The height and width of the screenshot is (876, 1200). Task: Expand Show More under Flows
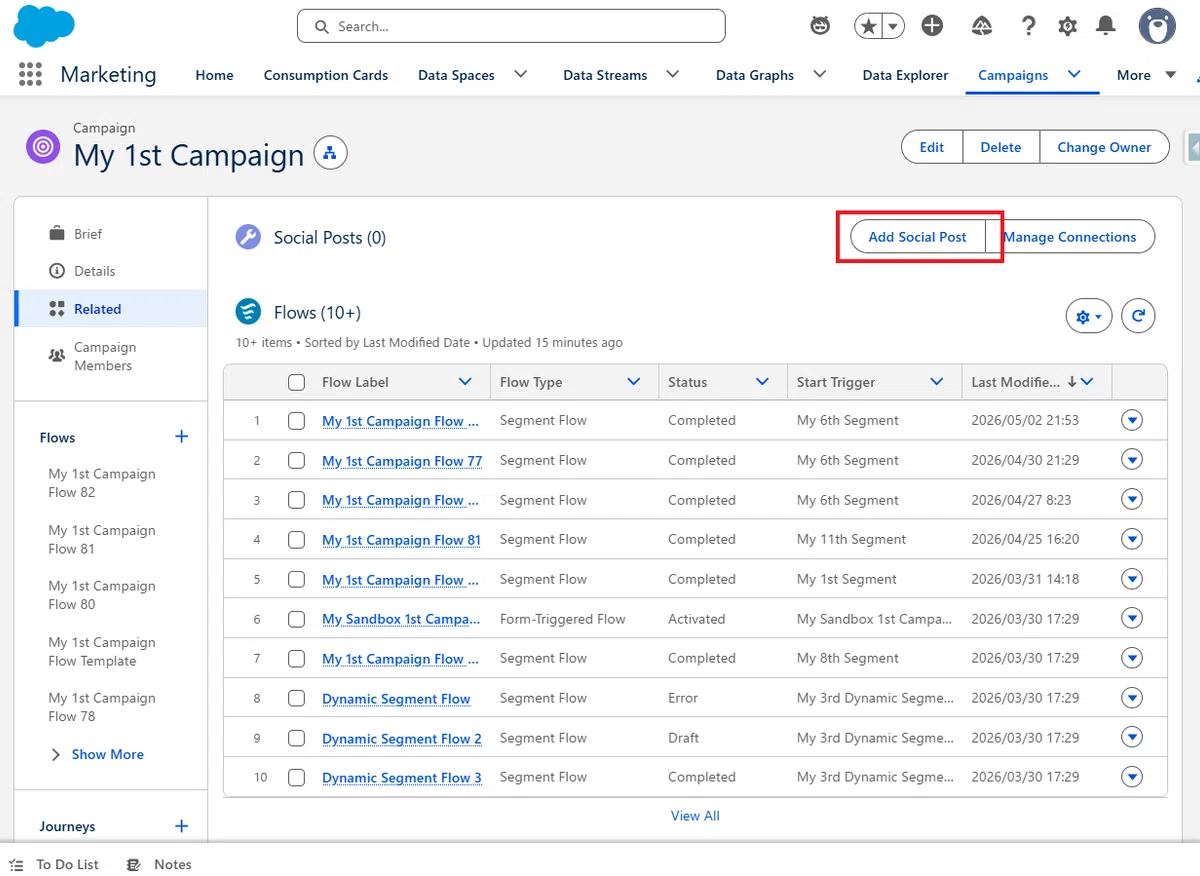pos(97,754)
